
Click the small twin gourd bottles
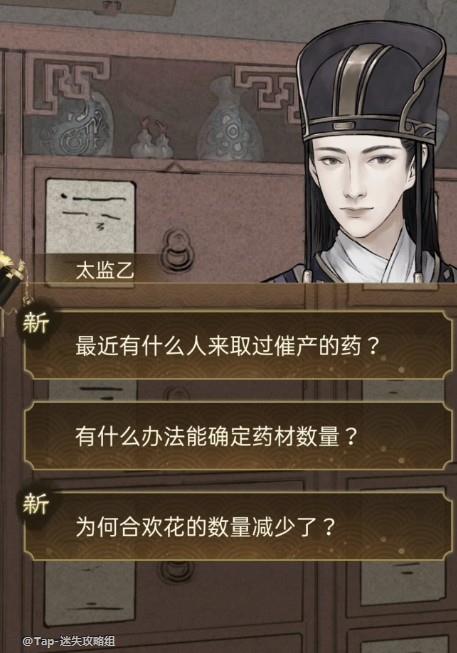click(x=152, y=138)
